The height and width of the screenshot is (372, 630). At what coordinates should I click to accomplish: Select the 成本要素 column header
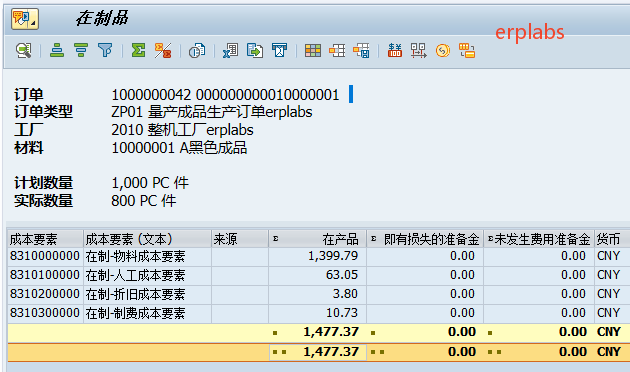click(x=45, y=239)
